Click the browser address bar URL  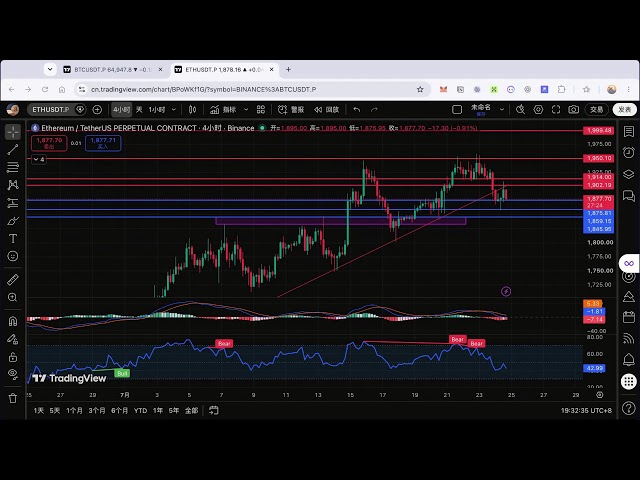203,89
